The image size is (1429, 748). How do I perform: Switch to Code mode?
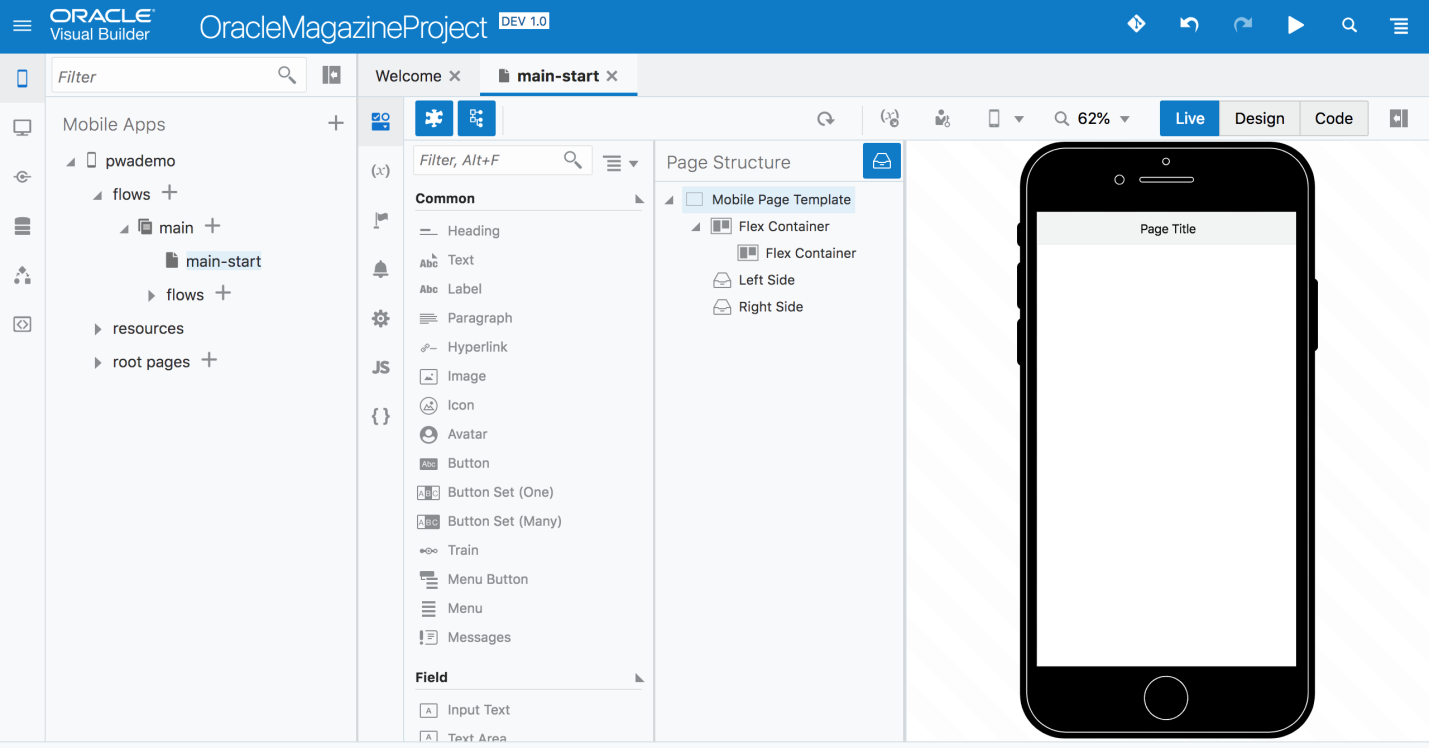tap(1334, 118)
